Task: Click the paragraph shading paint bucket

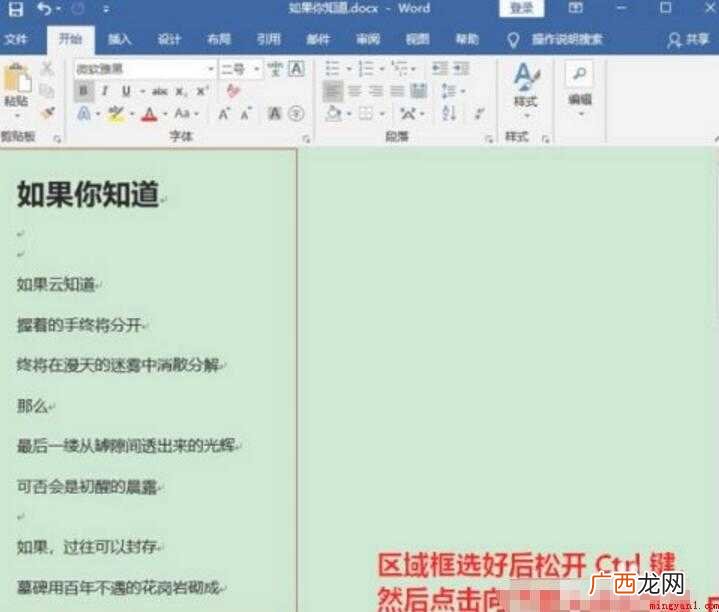Action: tap(334, 113)
